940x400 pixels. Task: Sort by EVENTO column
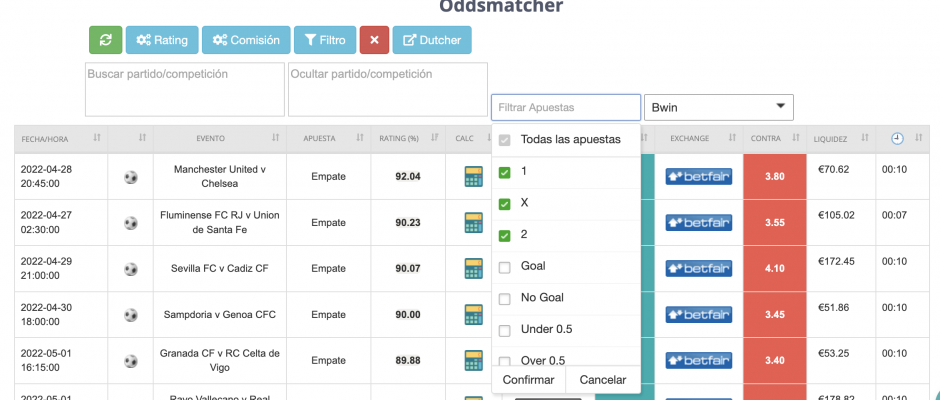coord(220,139)
